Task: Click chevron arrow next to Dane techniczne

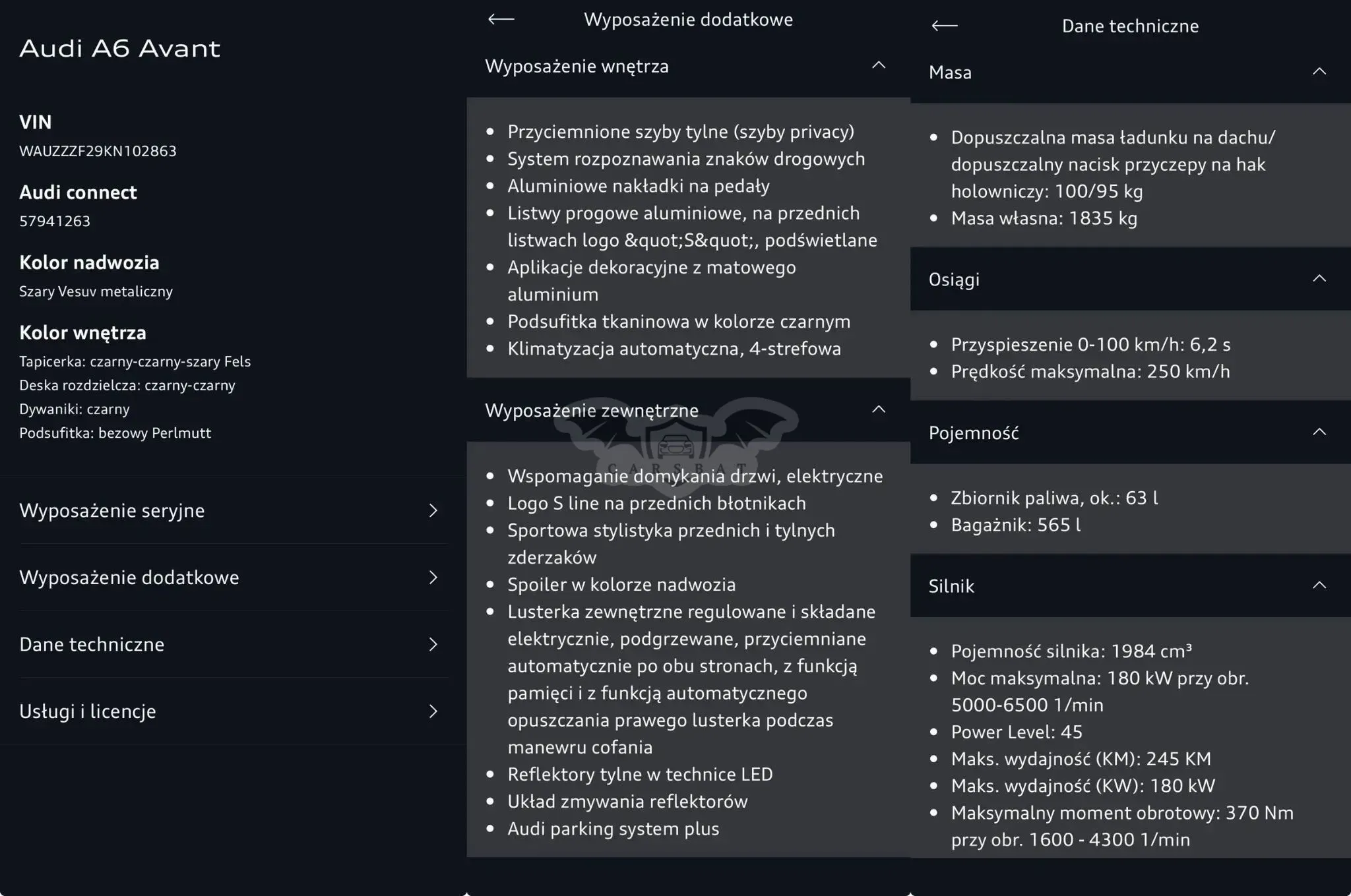Action: (x=433, y=645)
